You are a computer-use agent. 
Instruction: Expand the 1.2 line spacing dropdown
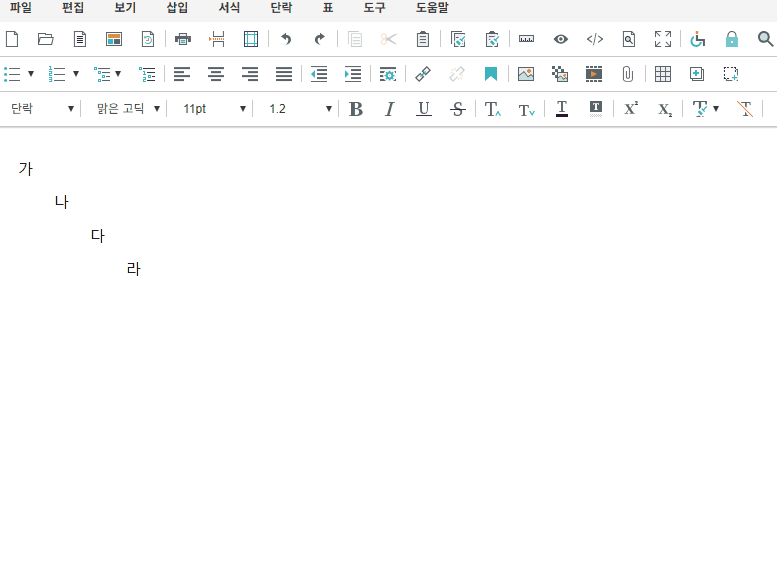tap(300, 109)
